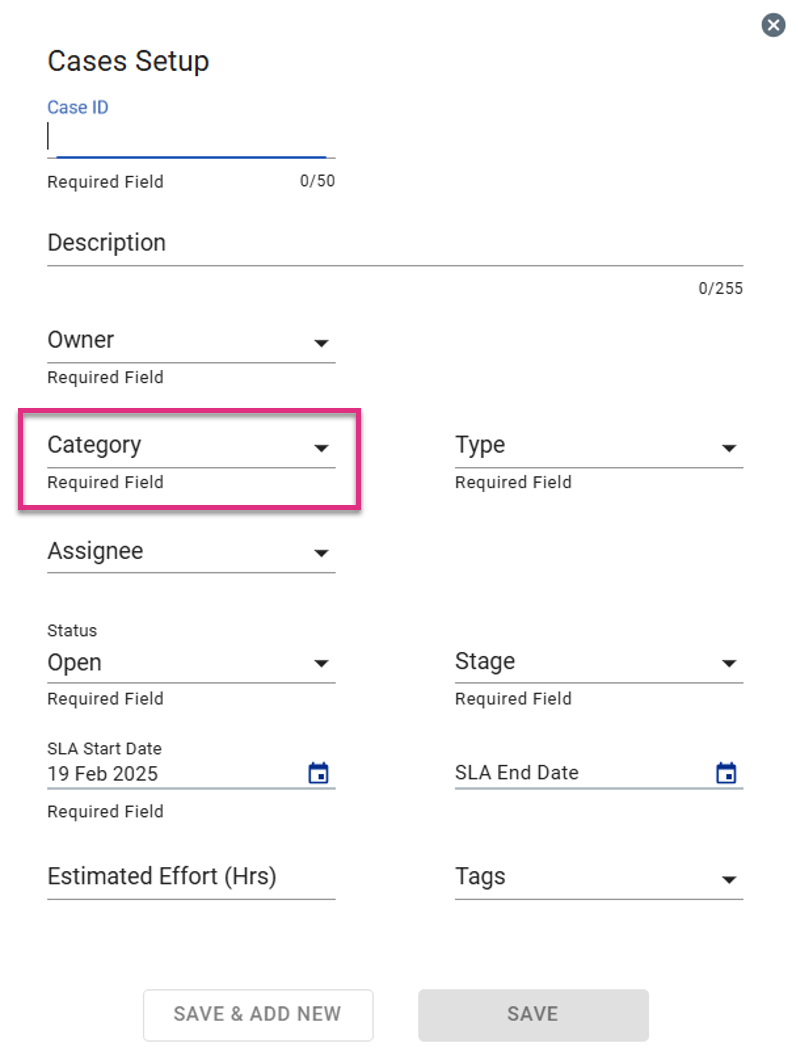This screenshot has width=798, height=1056.
Task: Click the Status field label
Action: click(x=72, y=630)
